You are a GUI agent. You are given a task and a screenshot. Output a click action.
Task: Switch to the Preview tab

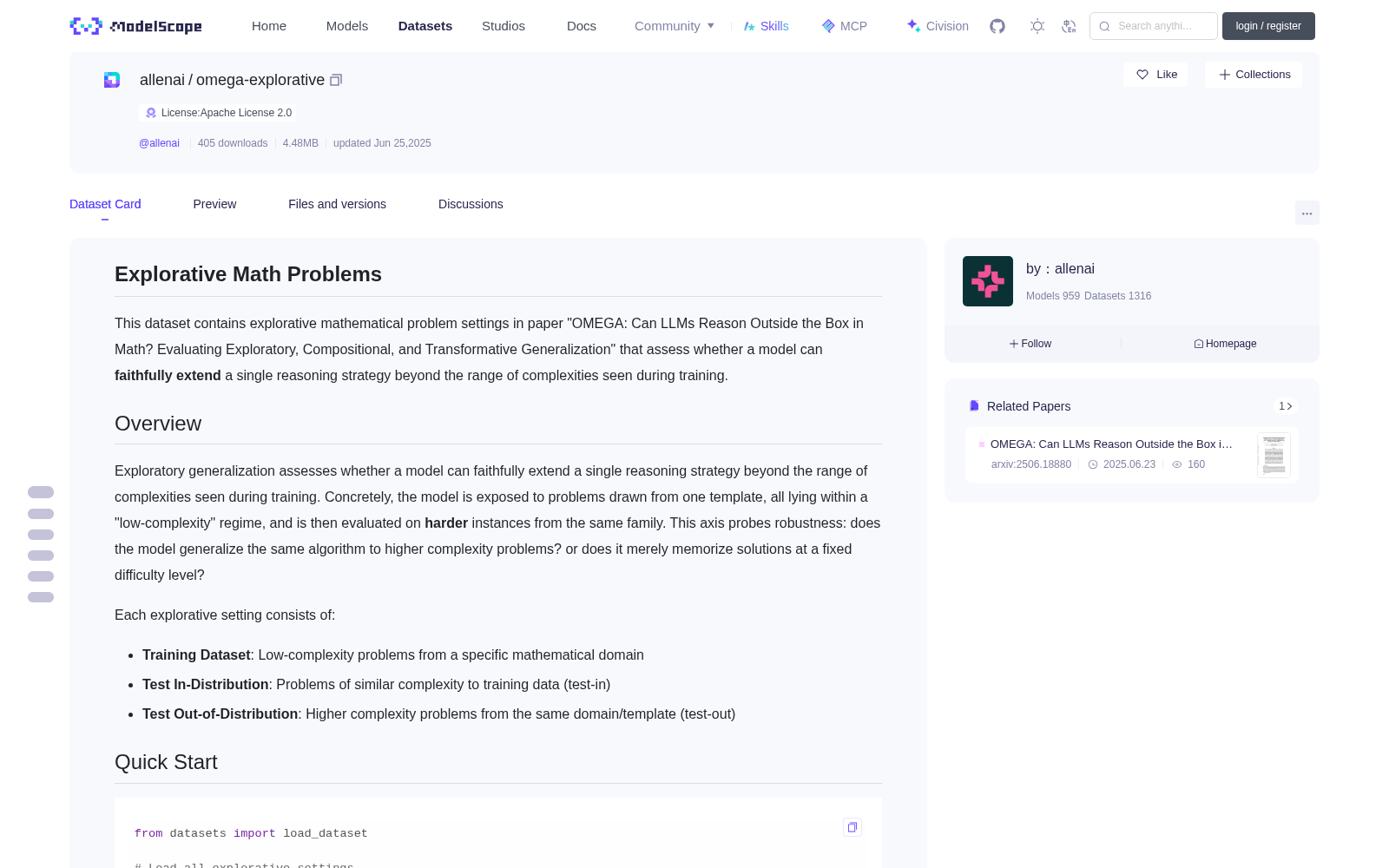click(214, 204)
